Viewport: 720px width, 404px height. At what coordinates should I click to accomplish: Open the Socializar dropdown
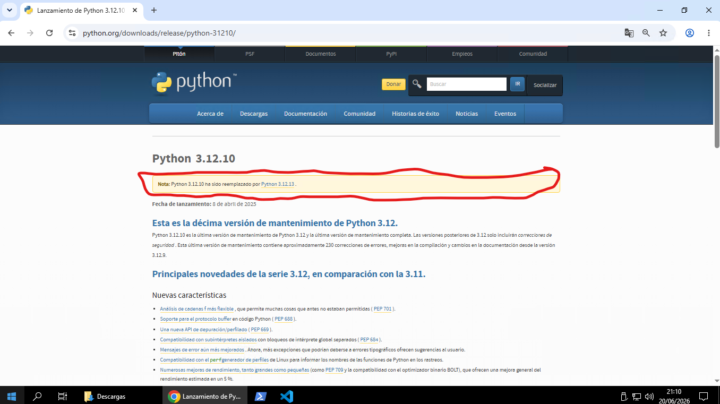click(x=545, y=85)
